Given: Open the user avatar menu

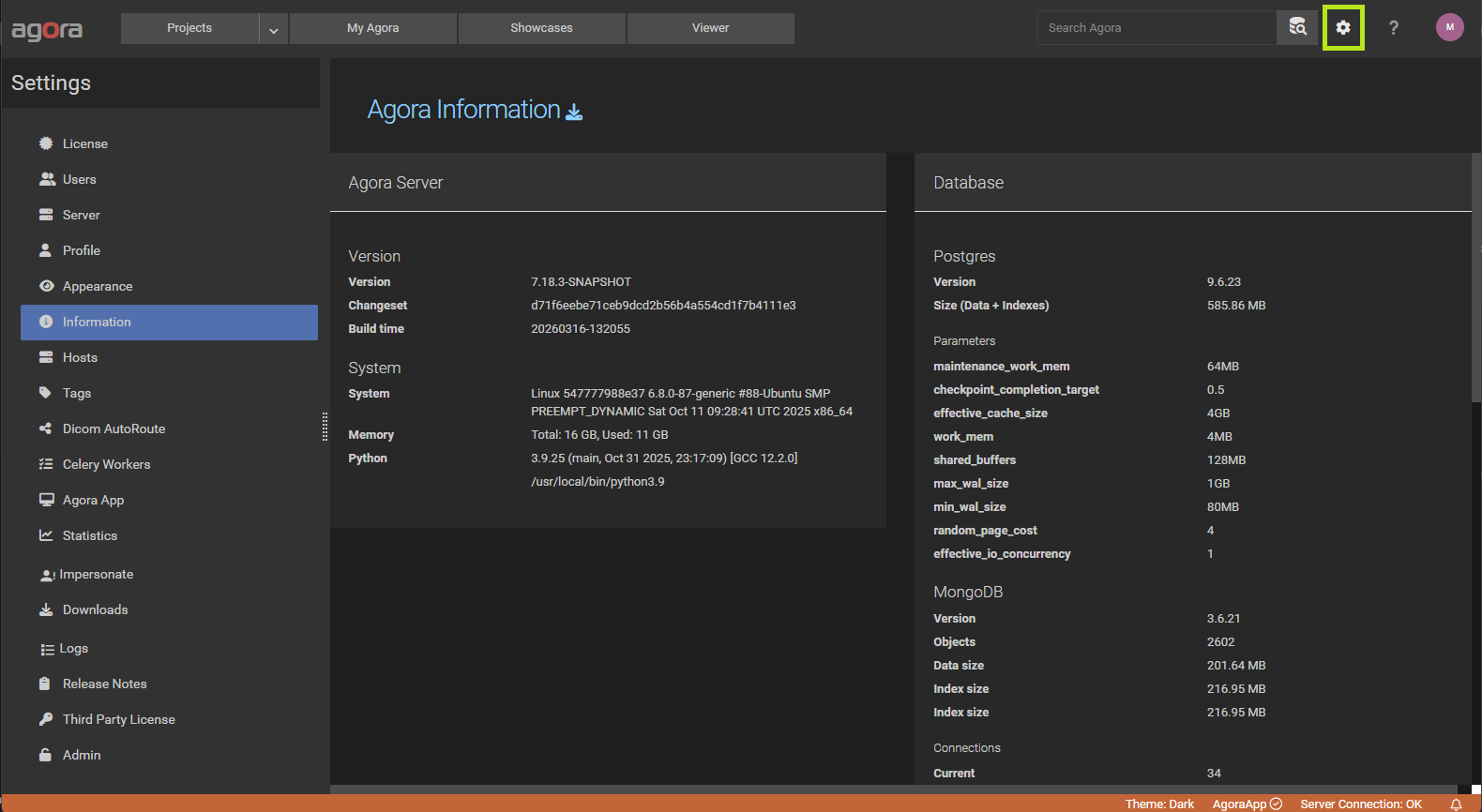Looking at the screenshot, I should [1449, 27].
